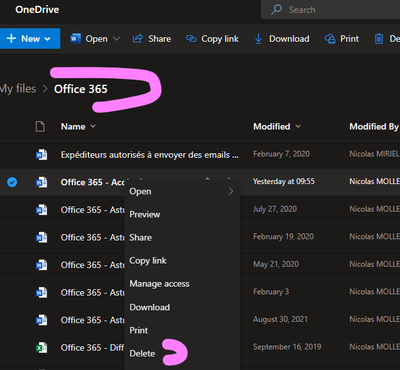
Task: Click the Download toolbar button label
Action: tap(289, 39)
